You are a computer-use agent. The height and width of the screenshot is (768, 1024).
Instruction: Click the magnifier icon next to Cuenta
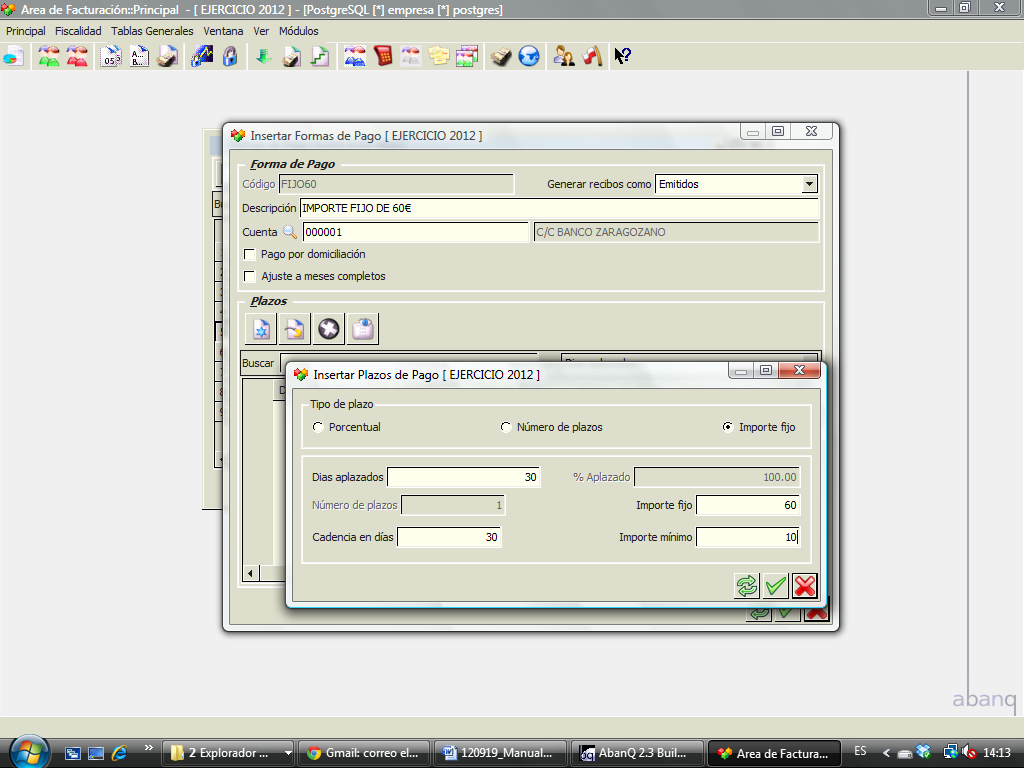tap(289, 232)
